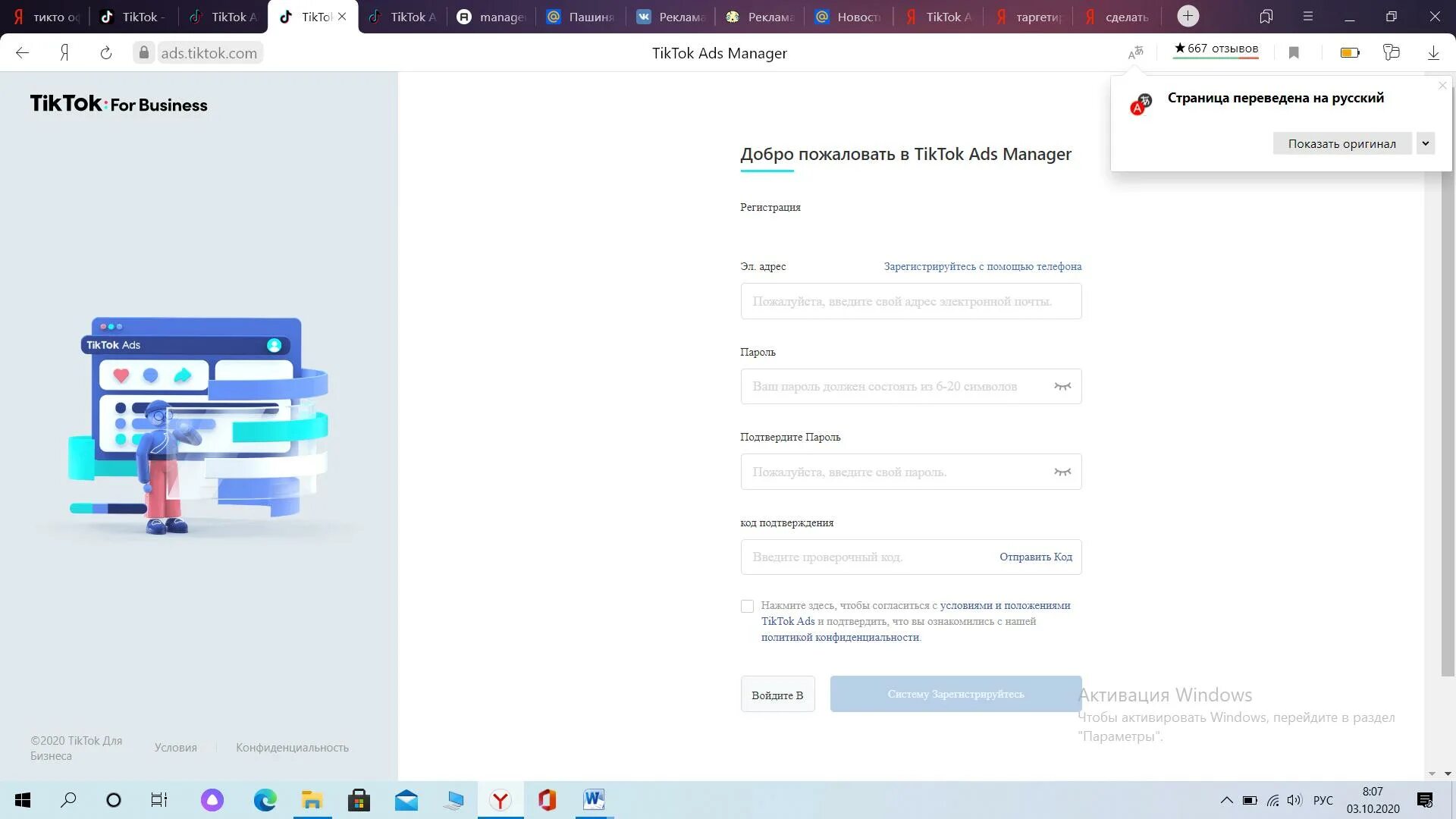Click the Войдите В button

(777, 694)
